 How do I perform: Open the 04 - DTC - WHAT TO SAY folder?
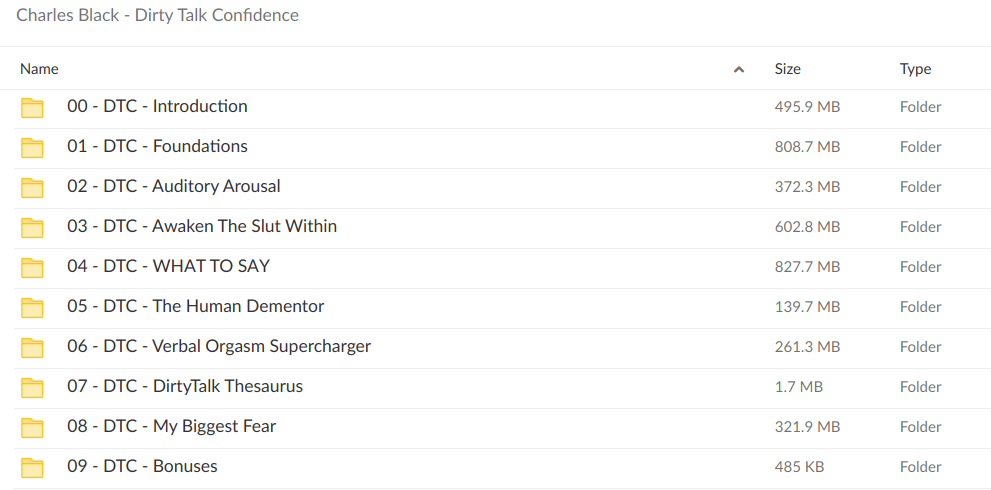click(168, 266)
